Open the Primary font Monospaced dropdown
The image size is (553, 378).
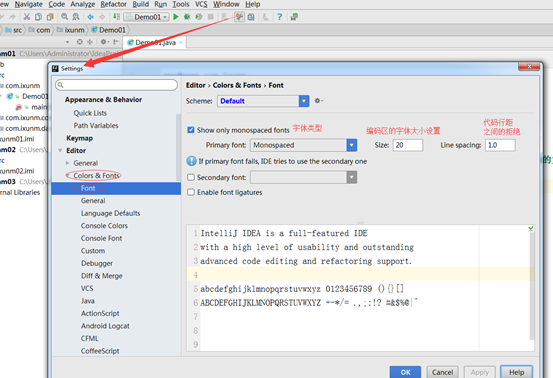coord(352,145)
